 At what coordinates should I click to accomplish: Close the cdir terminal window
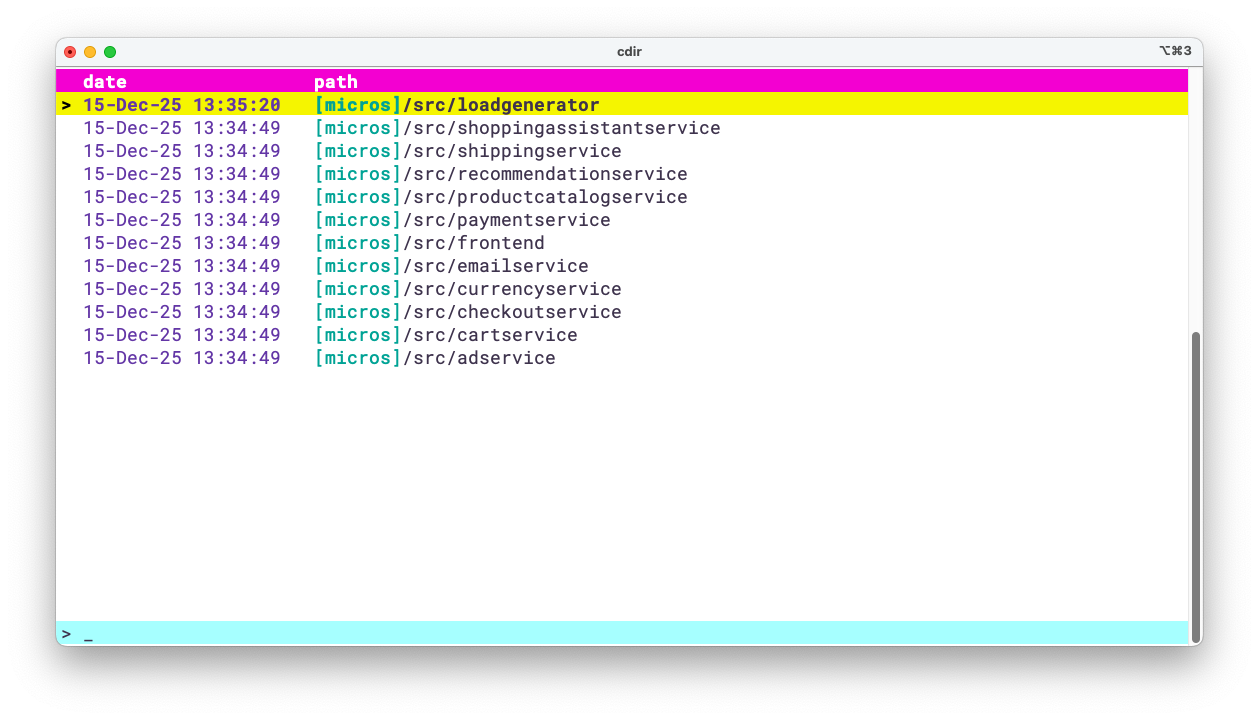[70, 52]
